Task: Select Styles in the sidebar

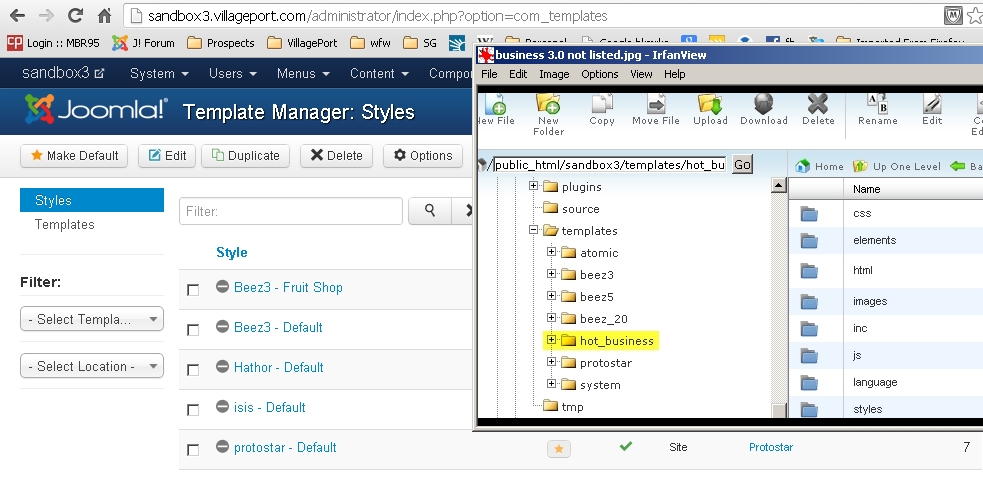Action: pos(92,200)
